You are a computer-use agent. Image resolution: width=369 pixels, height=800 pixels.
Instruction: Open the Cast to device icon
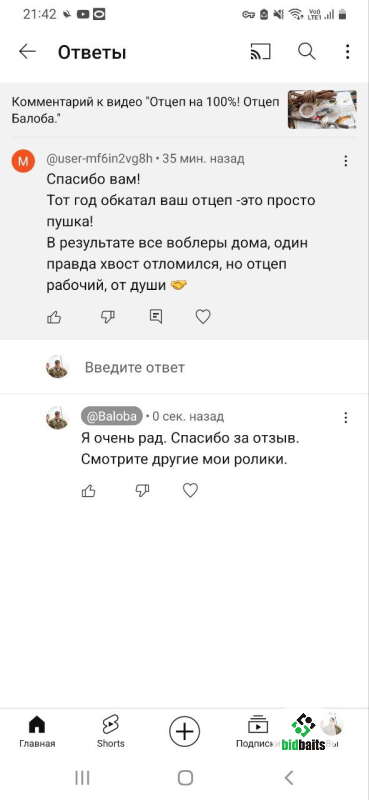click(x=260, y=52)
